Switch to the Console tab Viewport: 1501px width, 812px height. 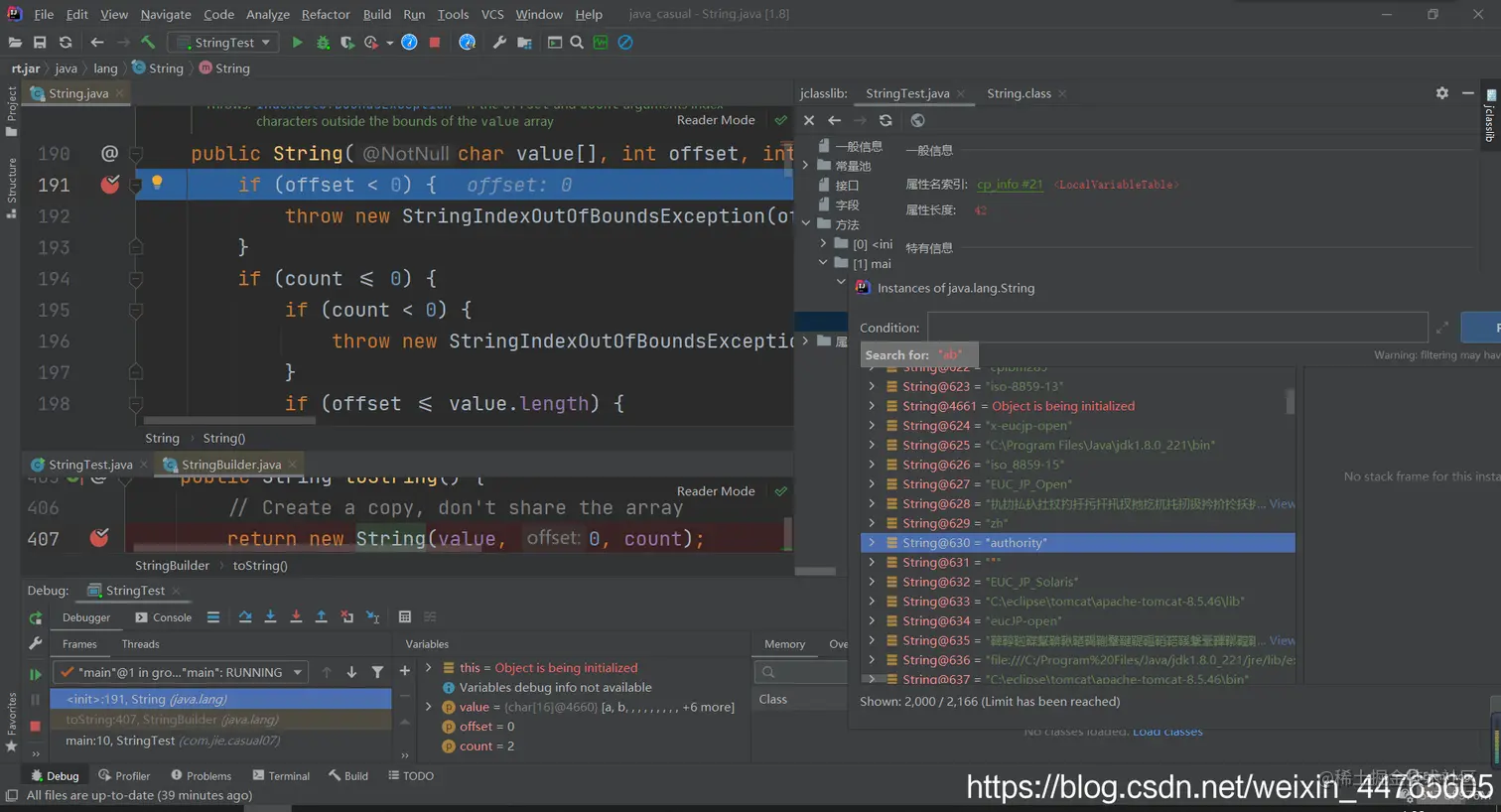pyautogui.click(x=165, y=617)
